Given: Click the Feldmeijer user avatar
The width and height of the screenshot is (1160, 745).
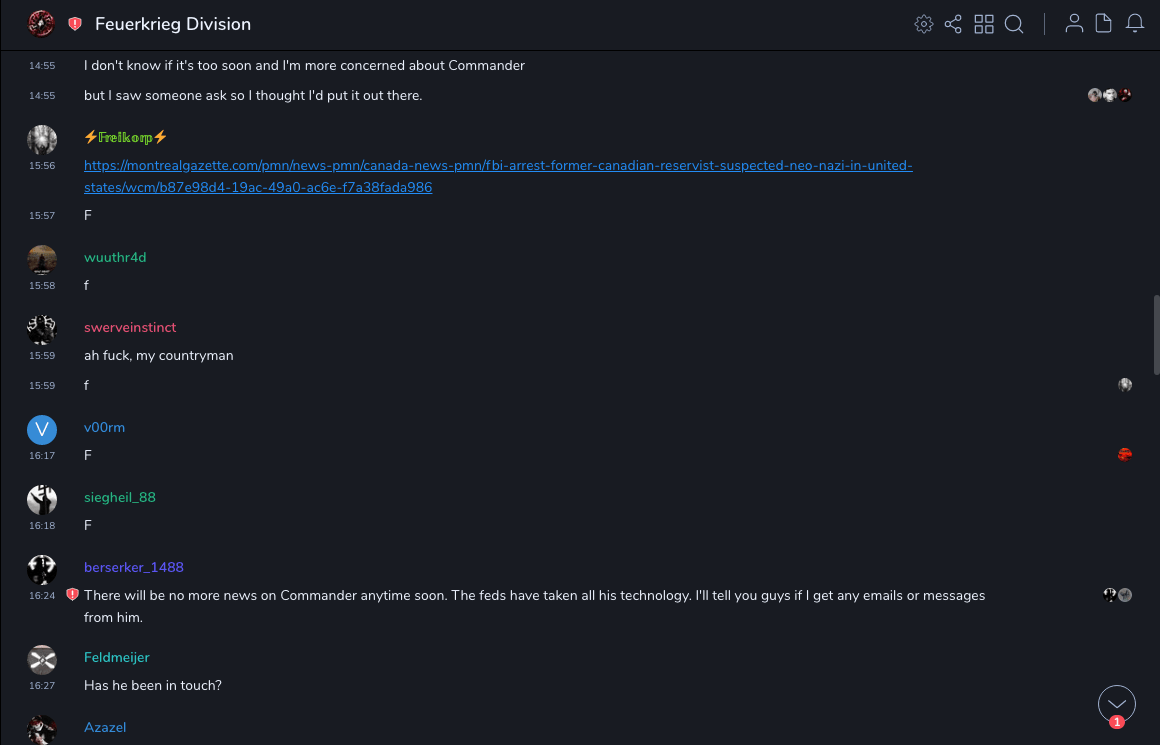Looking at the screenshot, I should pos(42,660).
